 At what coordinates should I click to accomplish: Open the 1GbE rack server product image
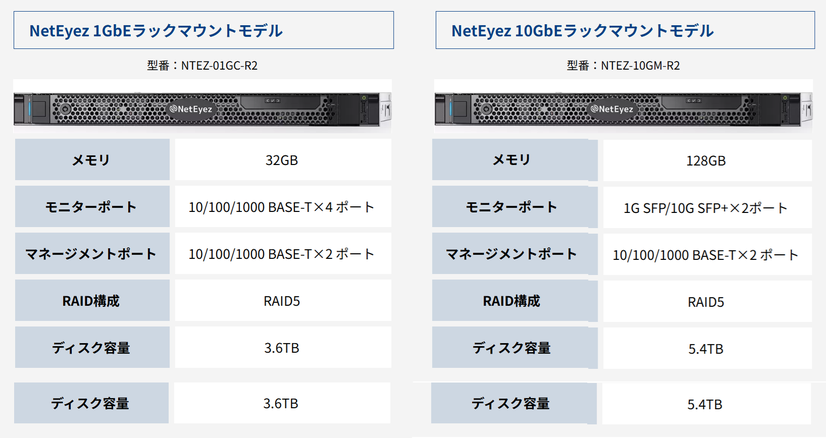click(203, 108)
